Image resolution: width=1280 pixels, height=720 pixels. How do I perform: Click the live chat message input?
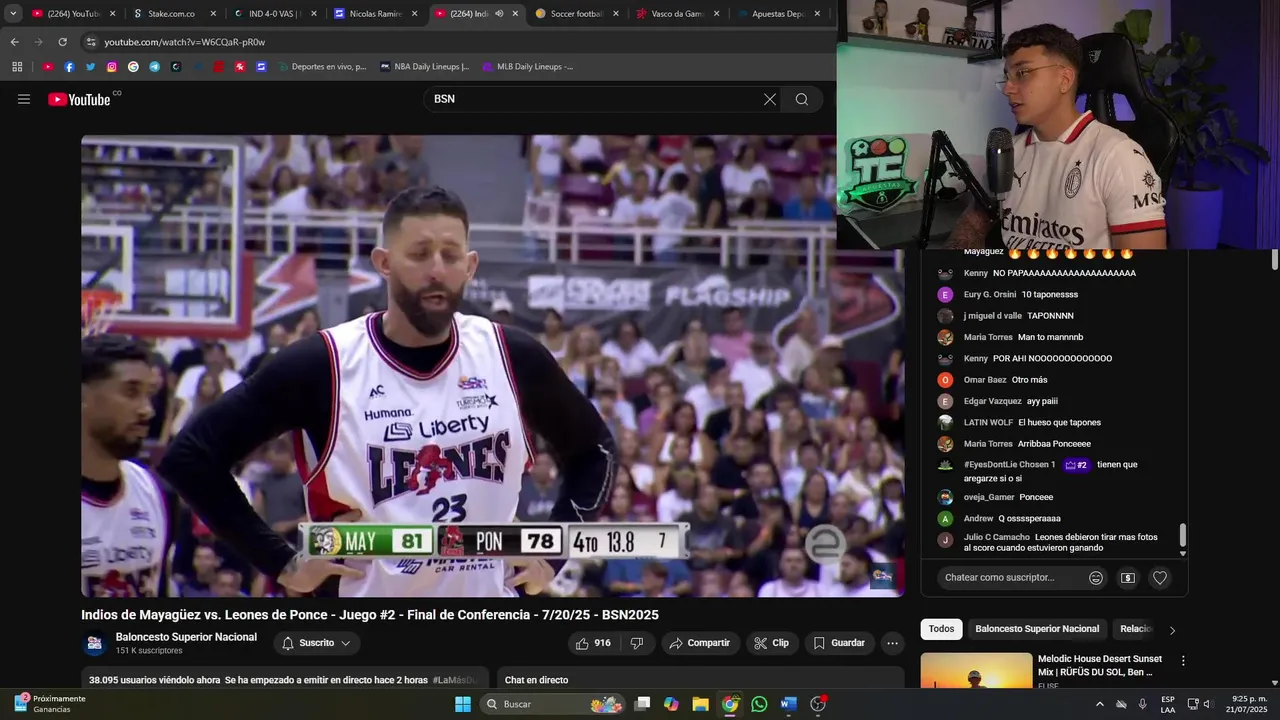(1012, 578)
